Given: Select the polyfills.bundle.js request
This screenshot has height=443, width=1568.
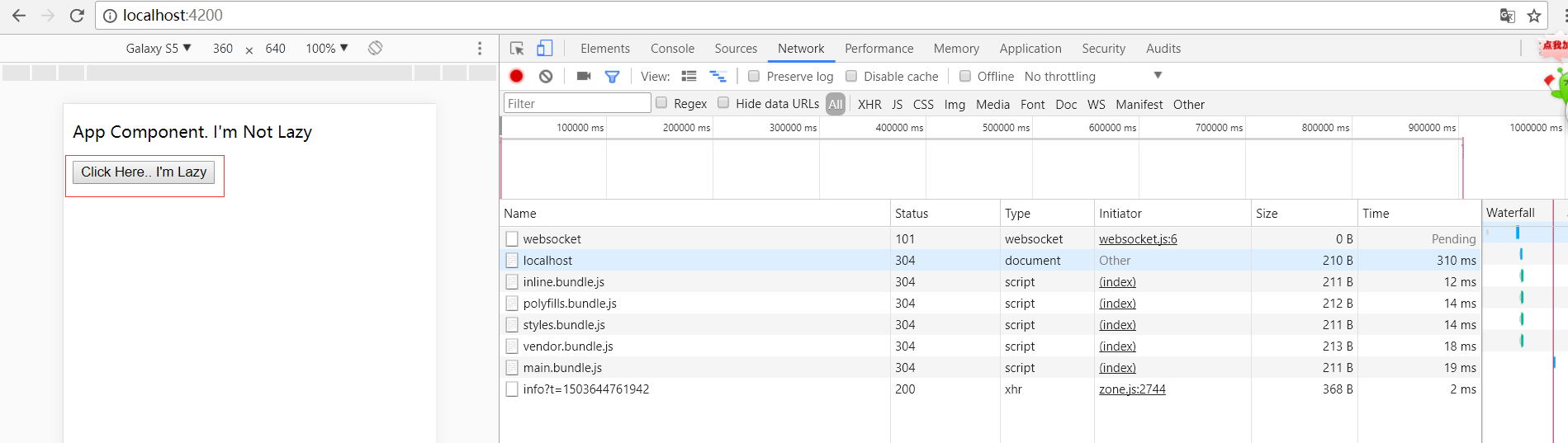Looking at the screenshot, I should pyautogui.click(x=990, y=303).
